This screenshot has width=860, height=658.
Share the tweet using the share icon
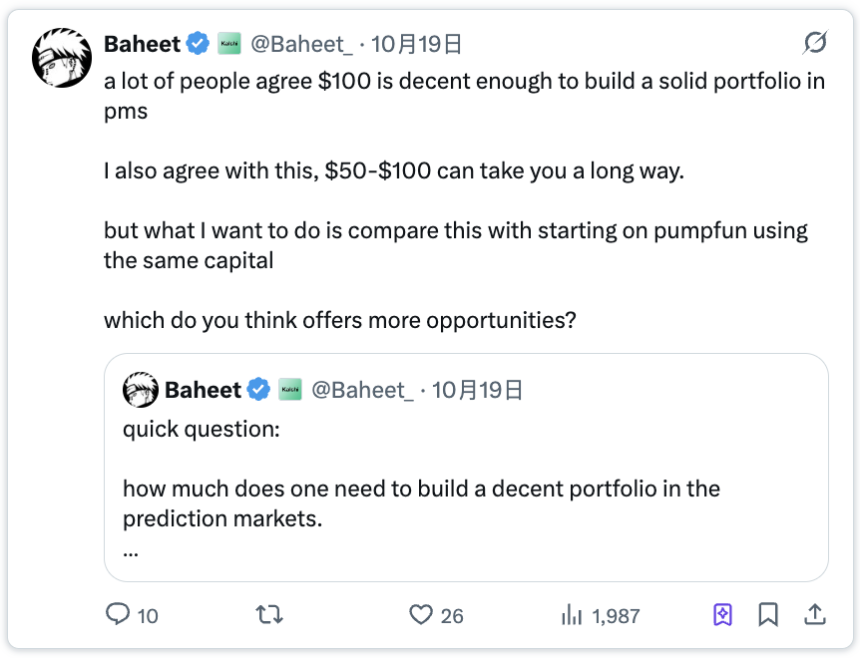click(x=814, y=614)
